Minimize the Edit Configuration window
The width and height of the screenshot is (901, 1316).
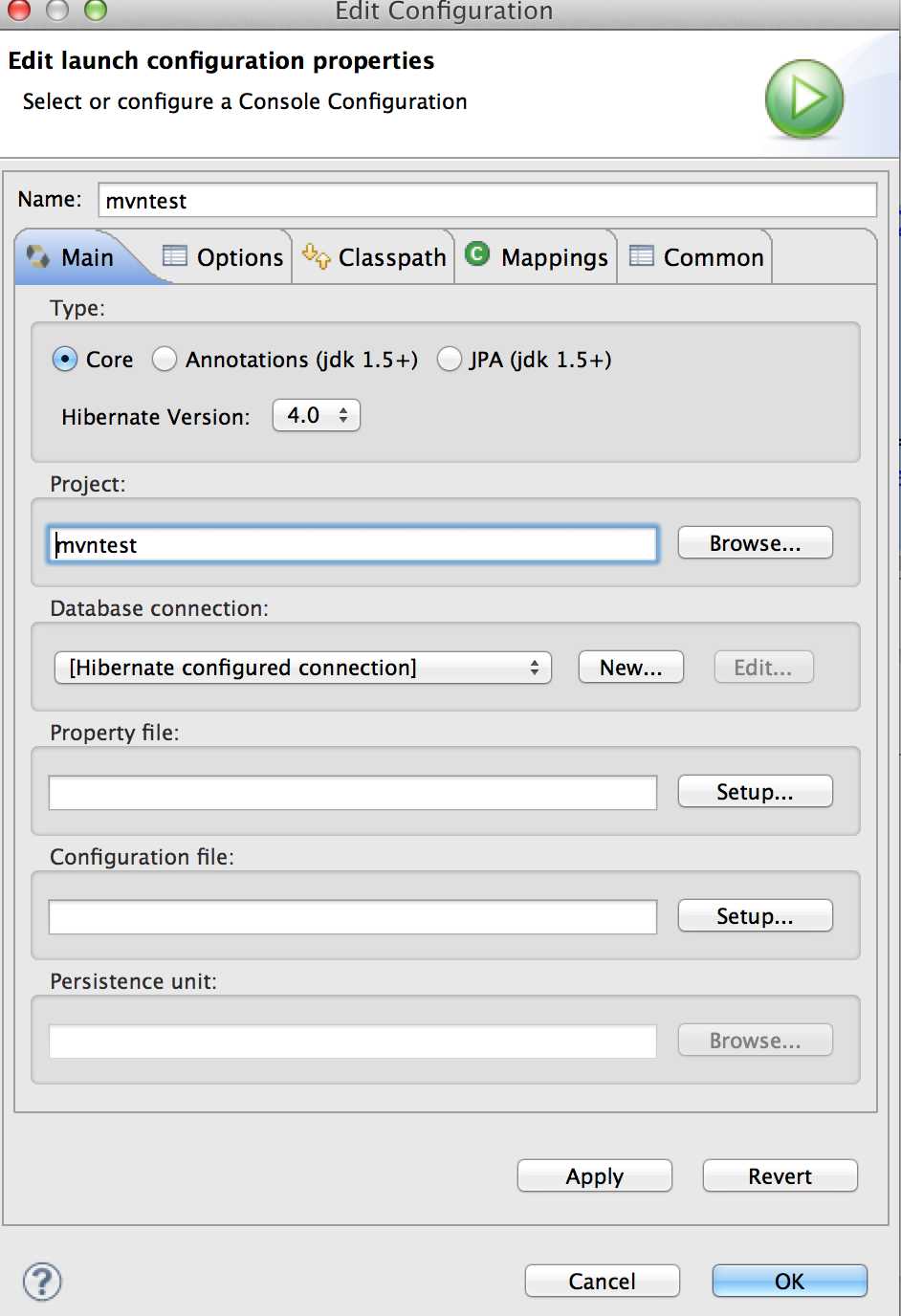pos(57,10)
